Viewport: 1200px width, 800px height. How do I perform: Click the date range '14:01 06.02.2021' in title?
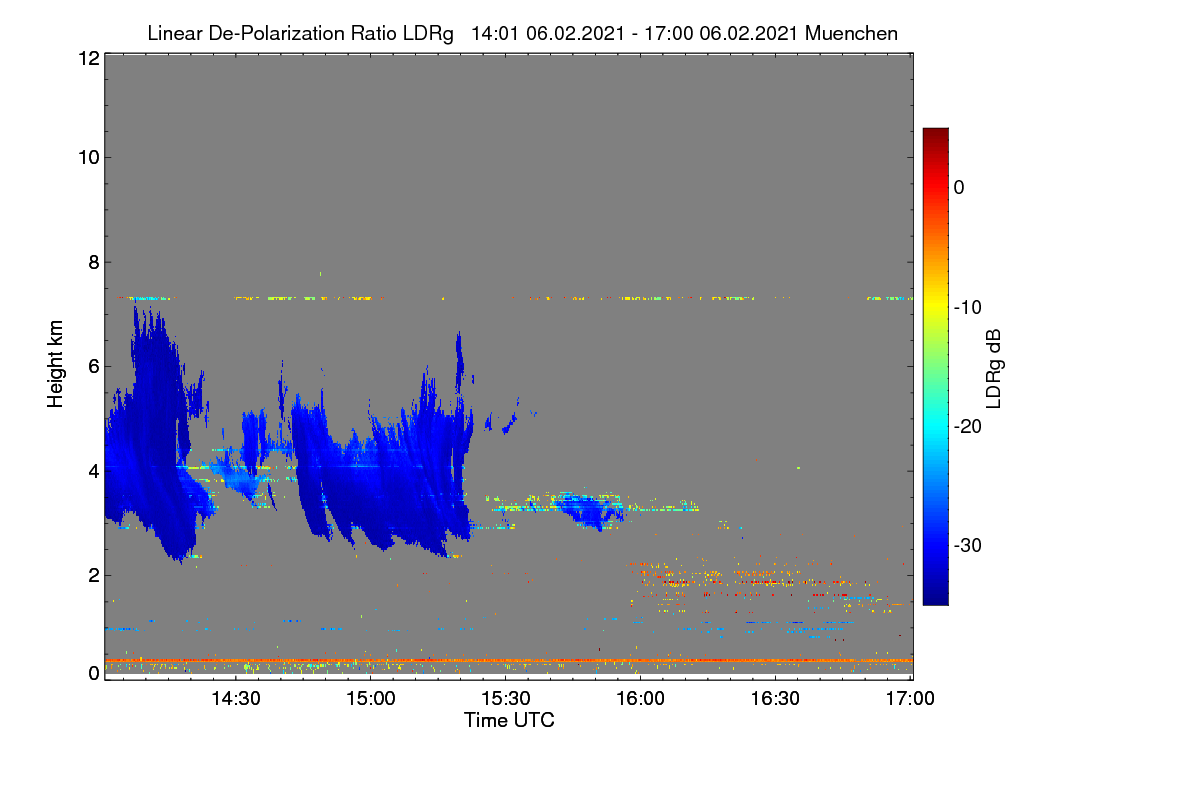point(547,33)
